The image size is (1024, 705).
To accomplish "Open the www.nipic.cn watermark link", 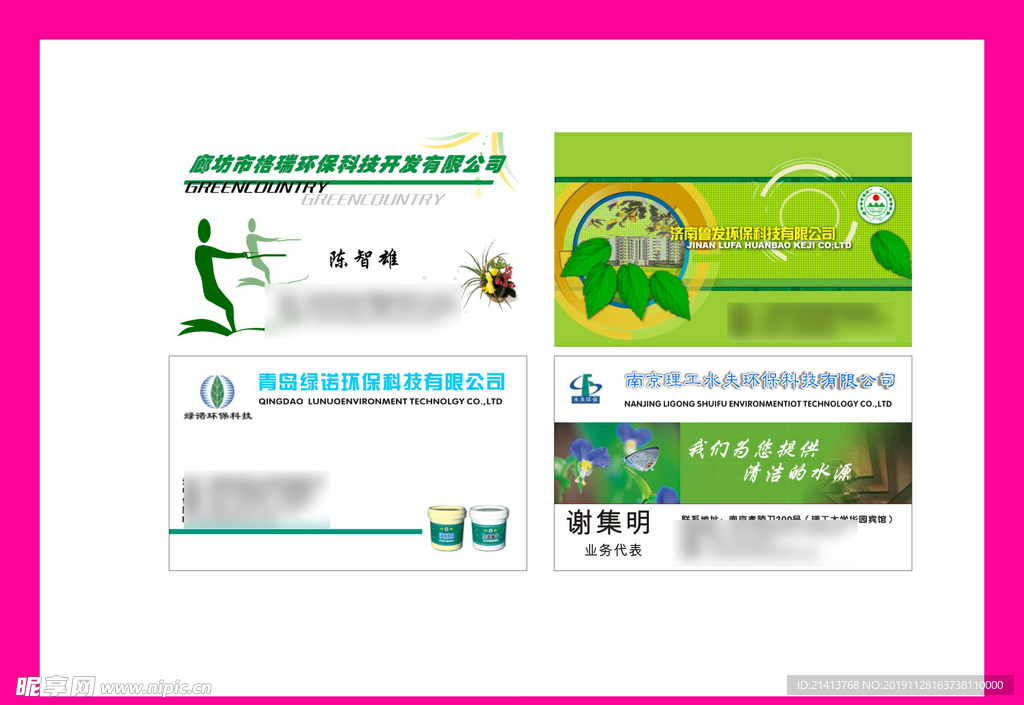I will pyautogui.click(x=156, y=688).
